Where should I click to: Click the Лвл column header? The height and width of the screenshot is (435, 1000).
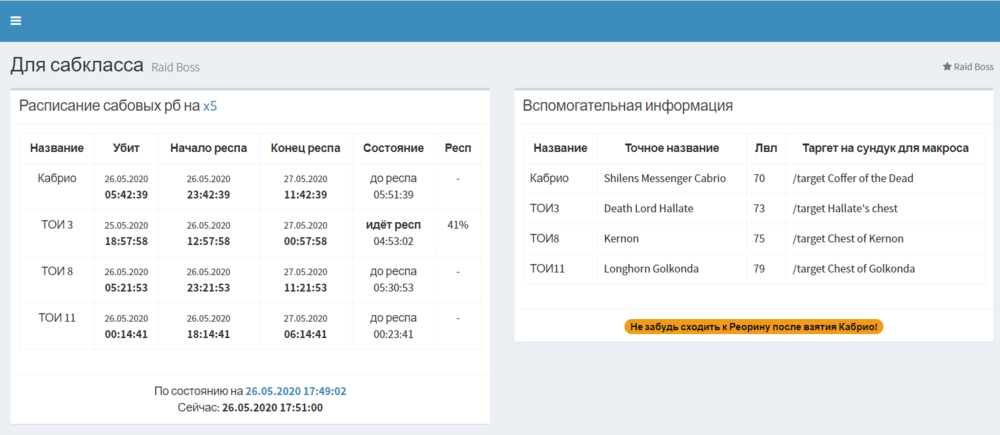[x=766, y=148]
